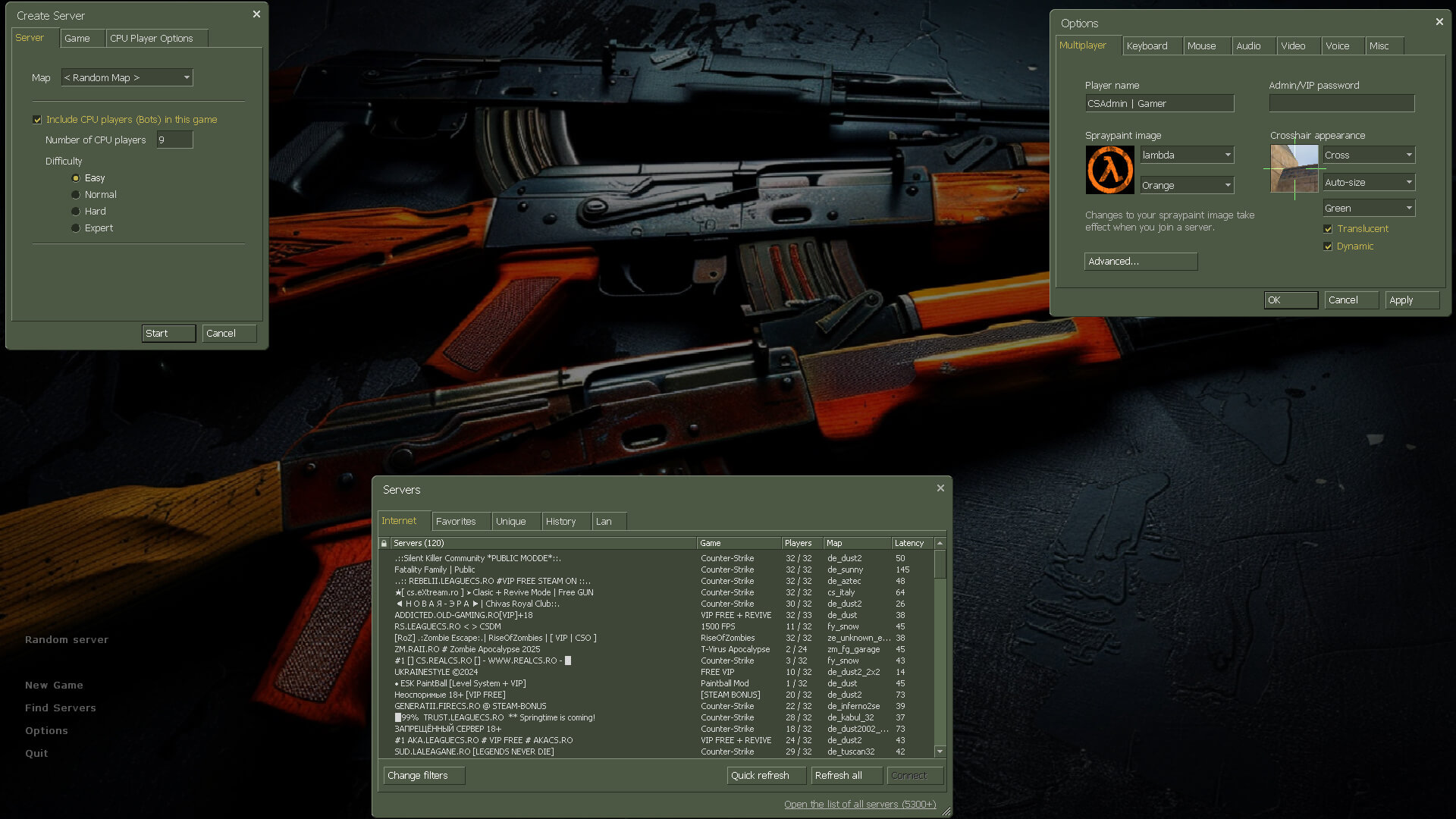Open the Video options tab
The height and width of the screenshot is (819, 1456).
click(1299, 45)
